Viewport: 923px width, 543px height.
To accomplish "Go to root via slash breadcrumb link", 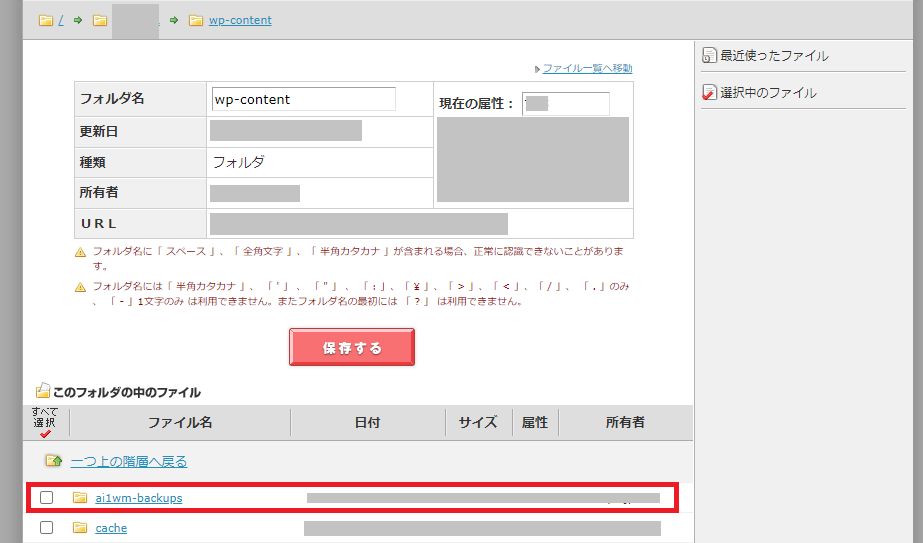I will pyautogui.click(x=61, y=20).
